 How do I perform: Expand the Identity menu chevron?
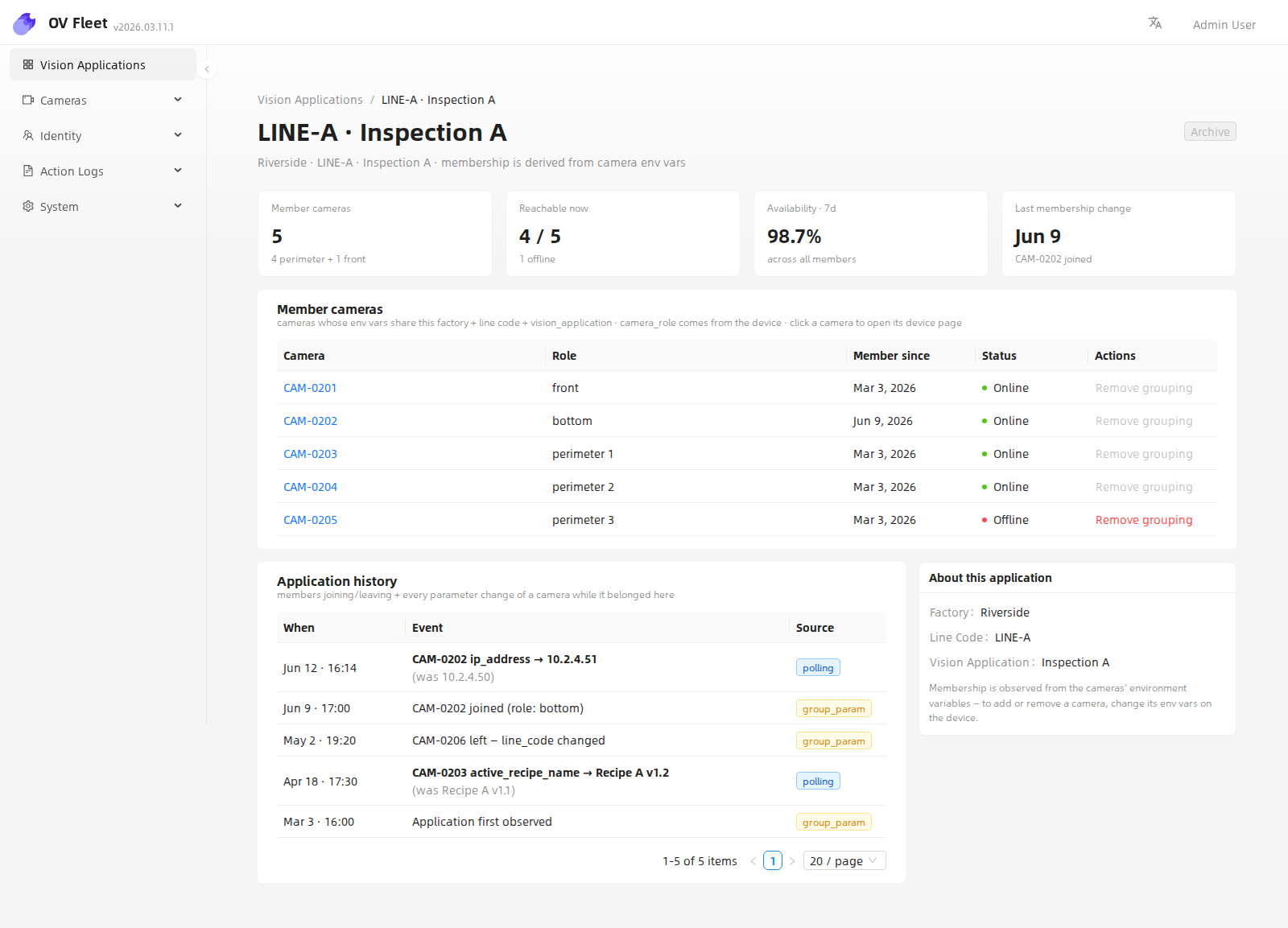pyautogui.click(x=178, y=135)
